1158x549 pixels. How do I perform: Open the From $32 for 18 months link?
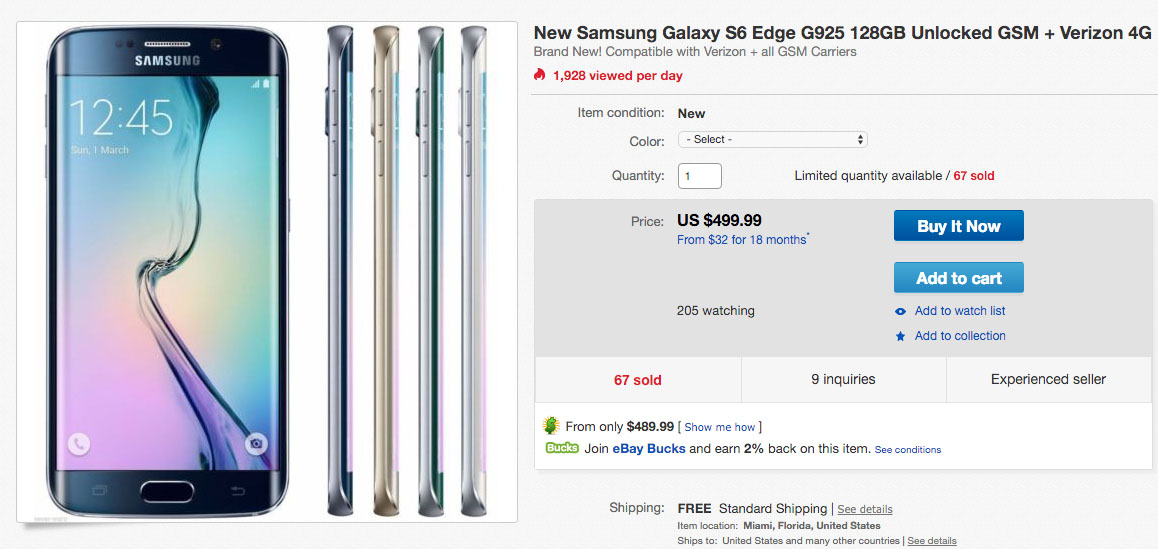coord(743,240)
